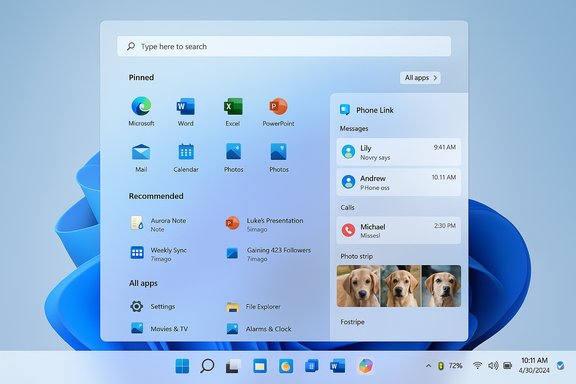The width and height of the screenshot is (576, 384).
Task: Open the Calendar pinned app
Action: coord(186,158)
